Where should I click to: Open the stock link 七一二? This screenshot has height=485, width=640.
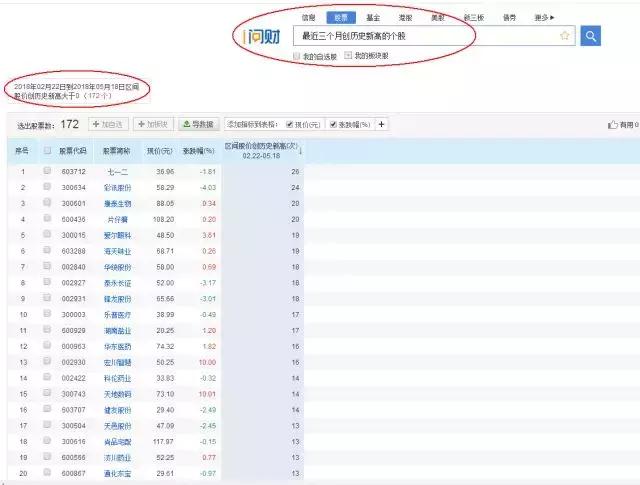(118, 172)
